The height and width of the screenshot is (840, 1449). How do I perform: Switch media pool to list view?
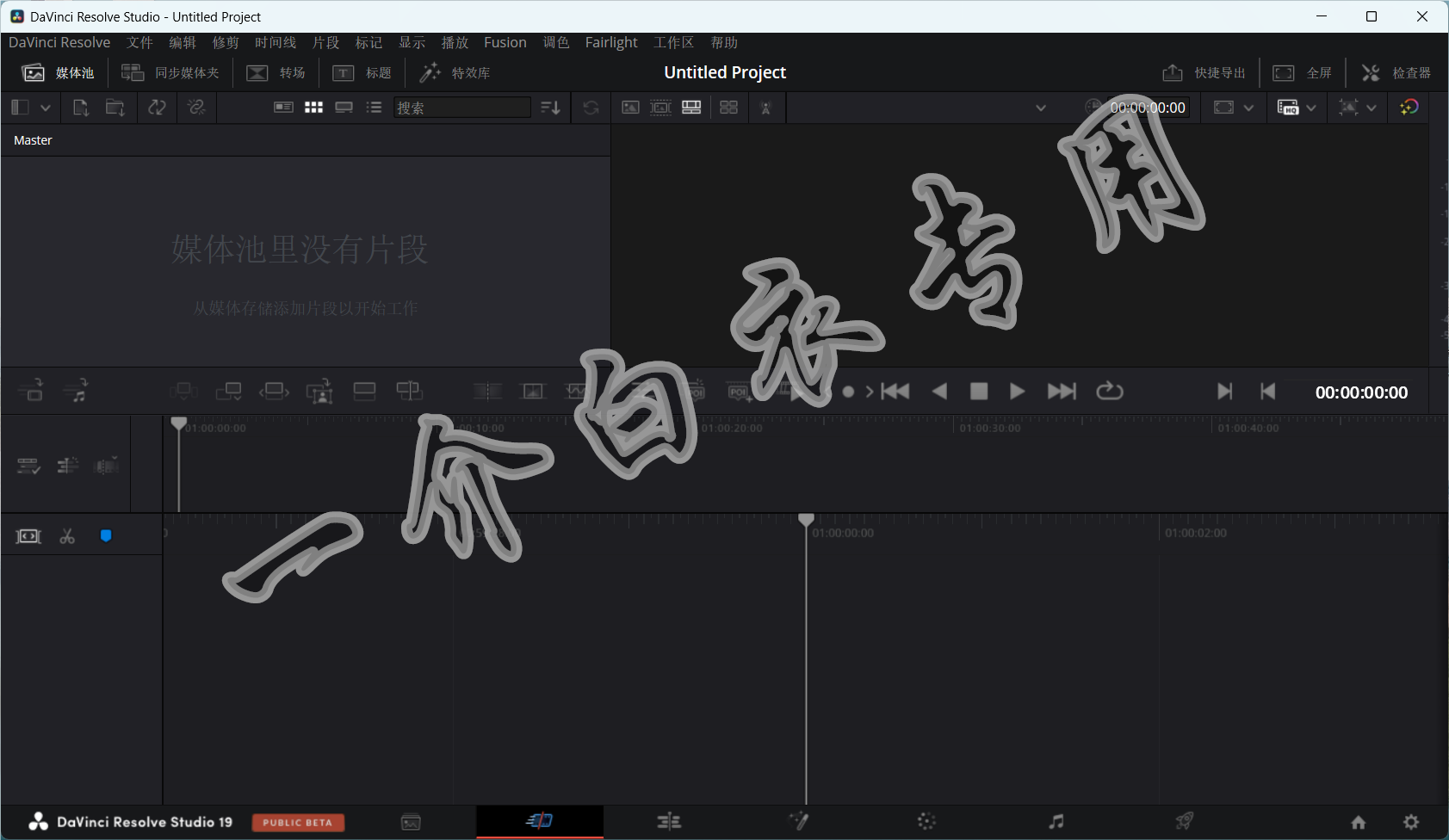pos(374,108)
